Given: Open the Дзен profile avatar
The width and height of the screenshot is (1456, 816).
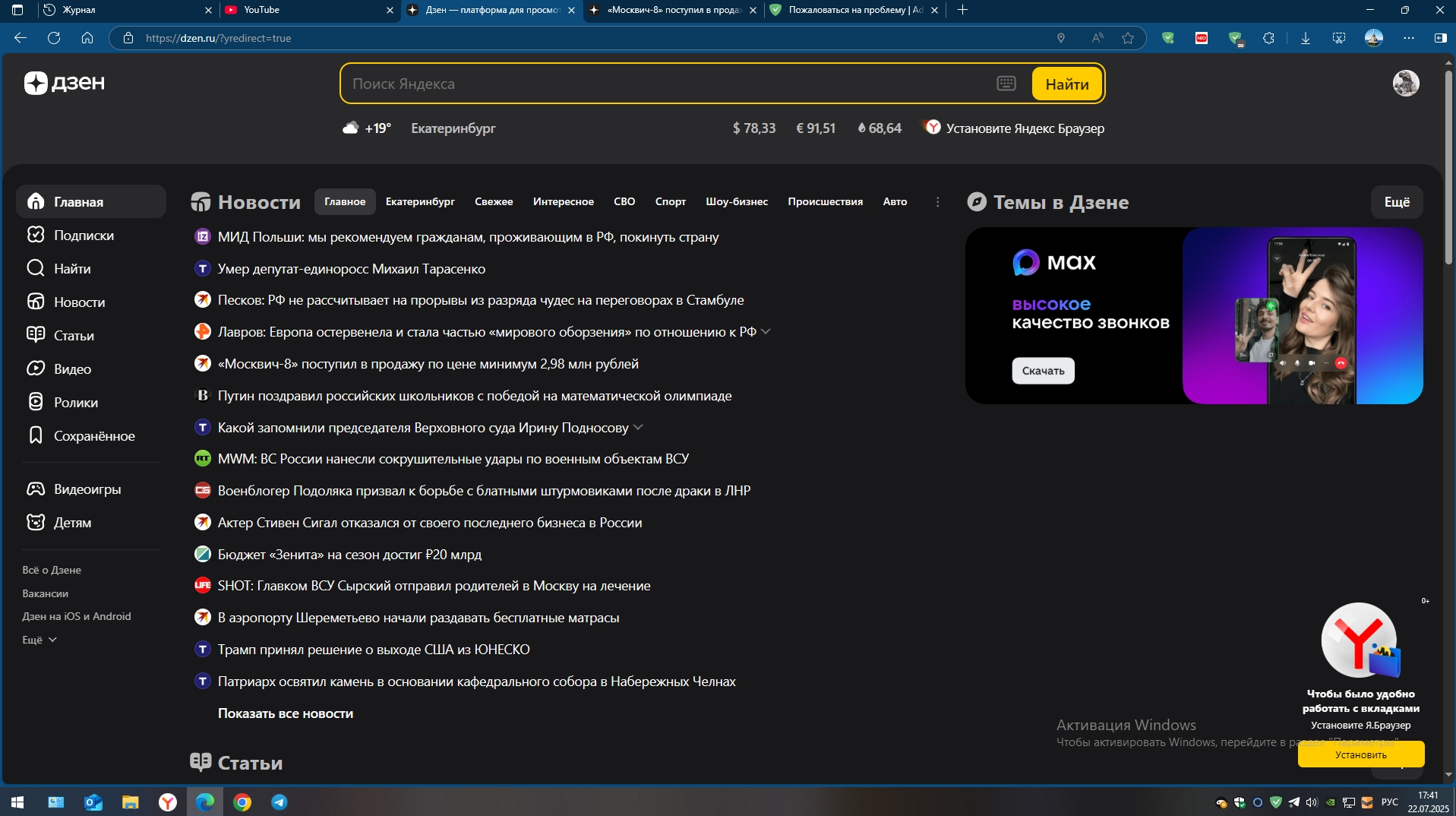Looking at the screenshot, I should (1405, 83).
